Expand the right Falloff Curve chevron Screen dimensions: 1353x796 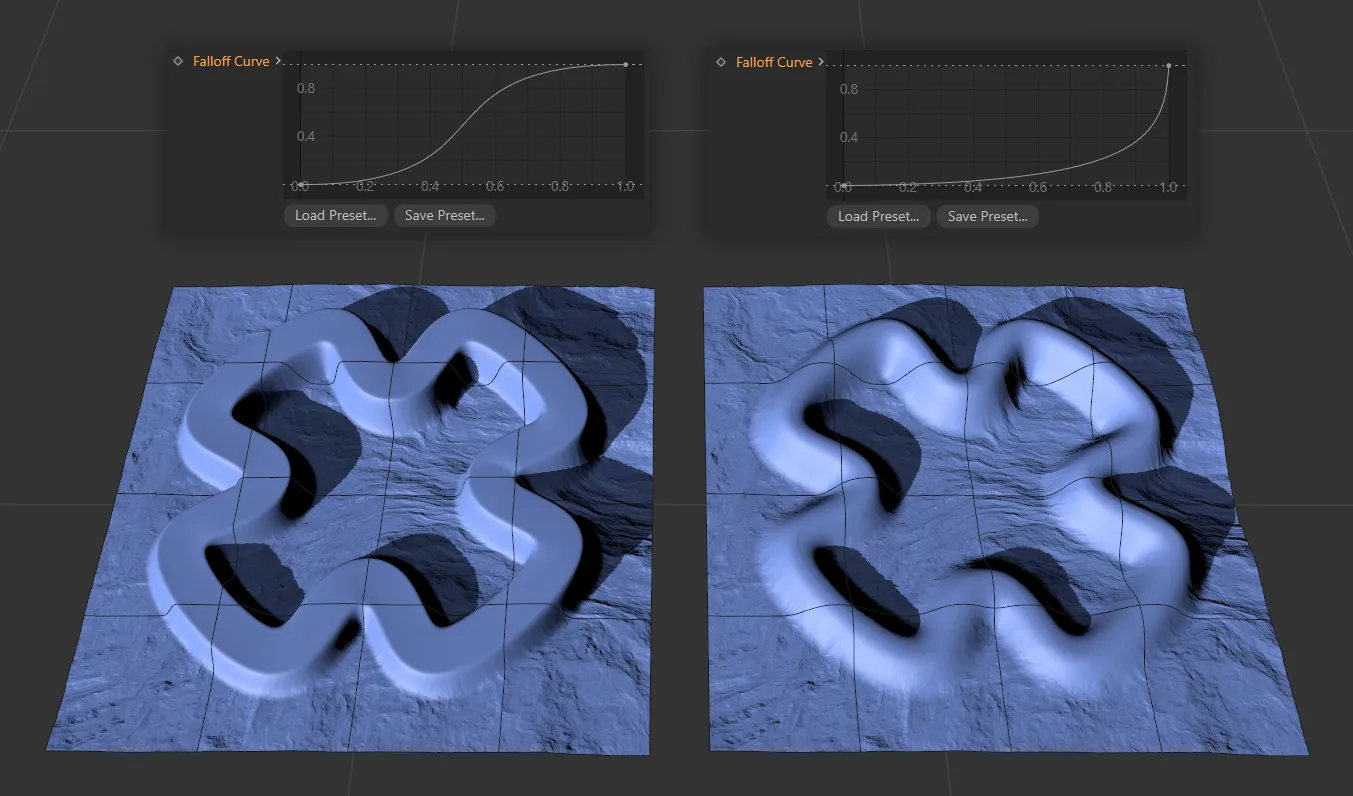point(821,62)
